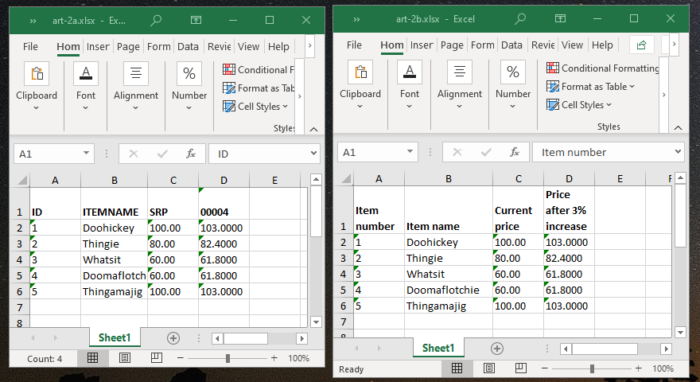Expand formula bar in art-2b
This screenshot has width=700, height=382.
678,152
